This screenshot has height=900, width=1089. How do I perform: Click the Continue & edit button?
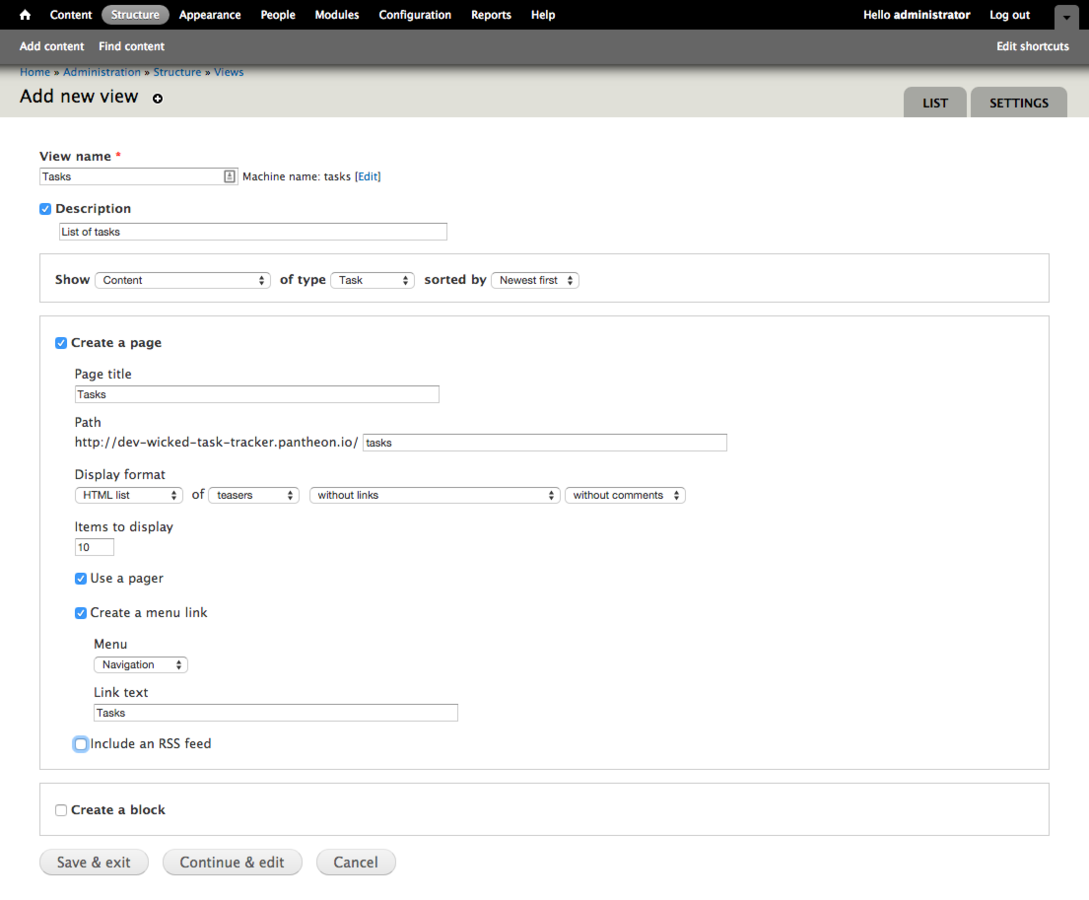232,862
